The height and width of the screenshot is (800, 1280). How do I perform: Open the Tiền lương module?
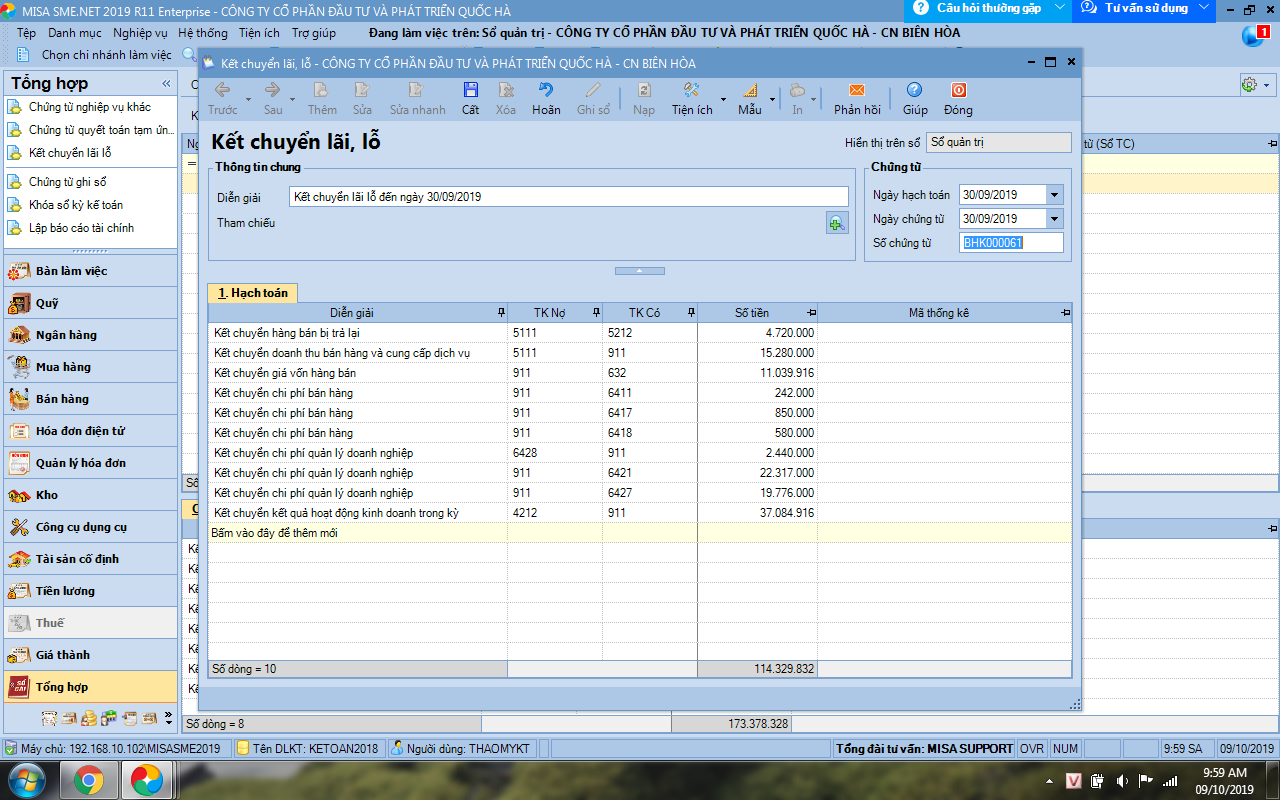90,591
